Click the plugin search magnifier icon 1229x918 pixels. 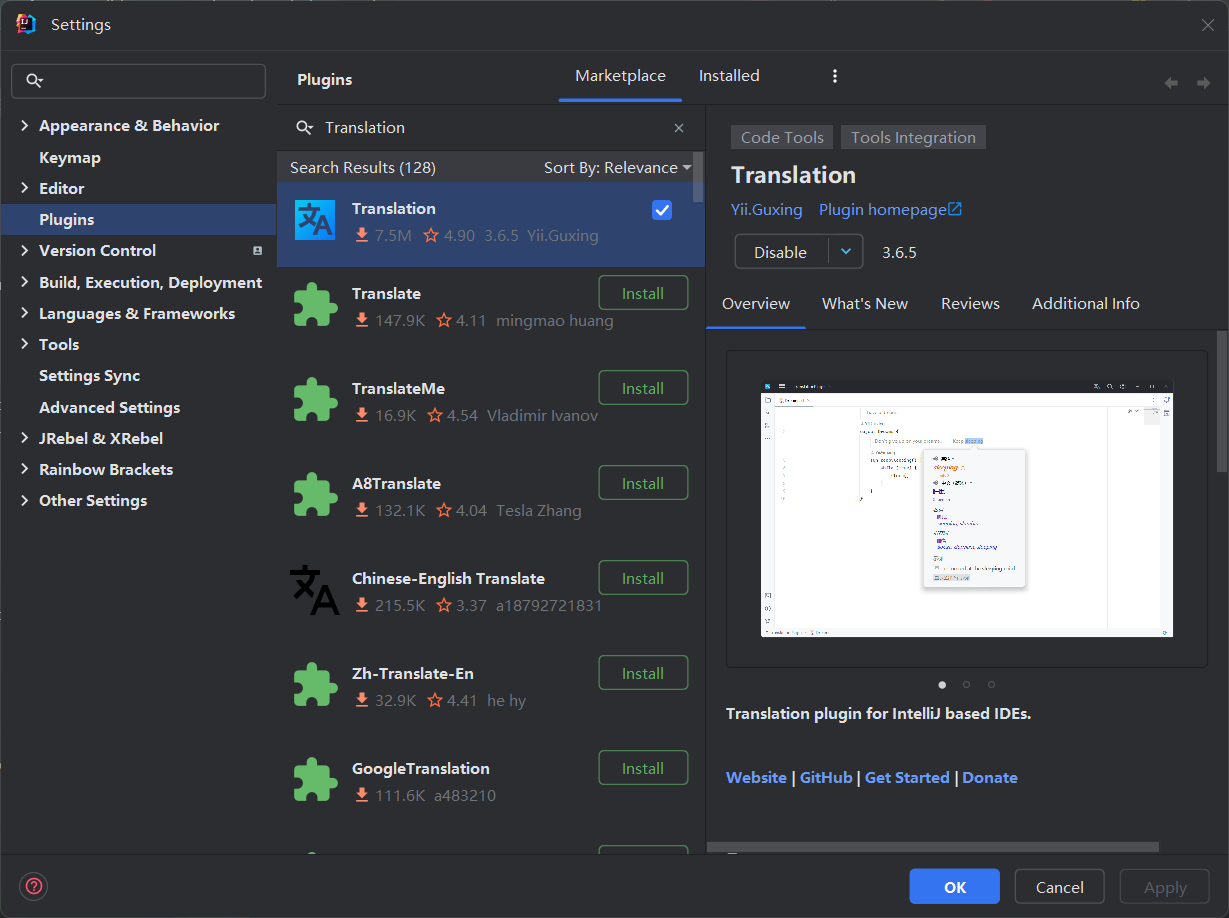(x=305, y=128)
